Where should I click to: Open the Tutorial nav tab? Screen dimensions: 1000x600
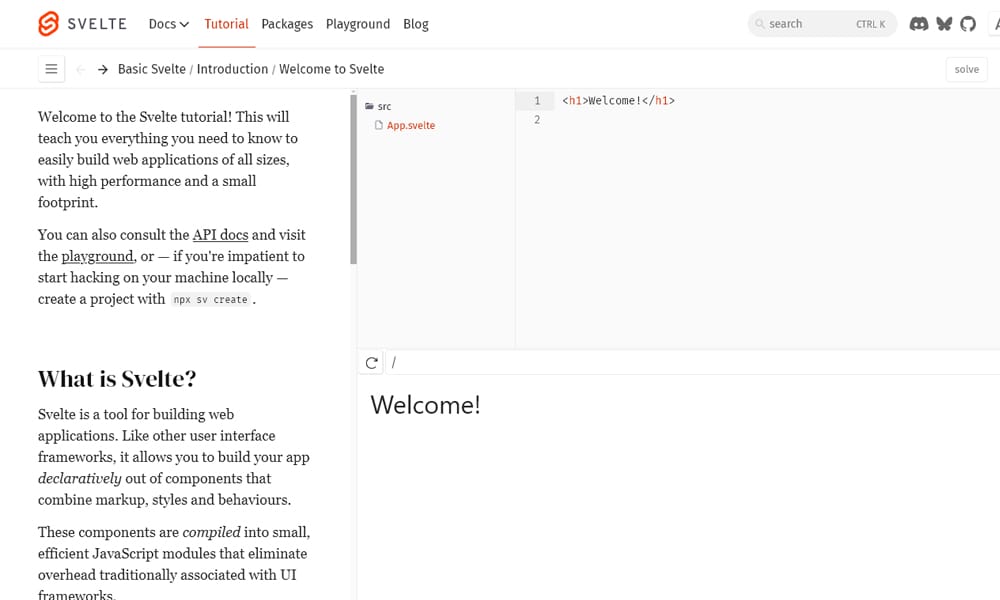pos(226,24)
